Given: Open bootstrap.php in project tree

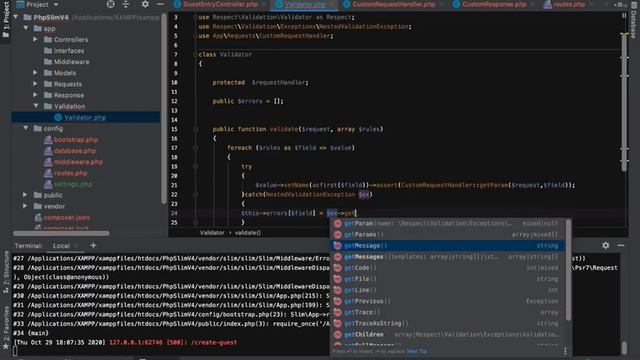Looking at the screenshot, I should click(x=76, y=140).
